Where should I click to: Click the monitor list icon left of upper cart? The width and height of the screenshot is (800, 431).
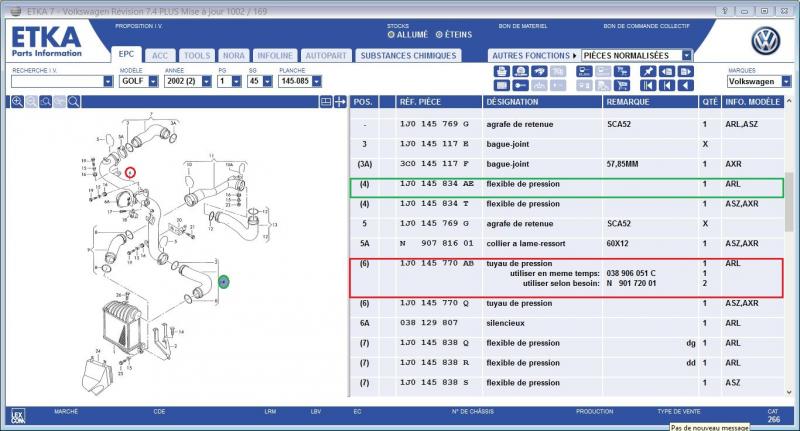(584, 71)
